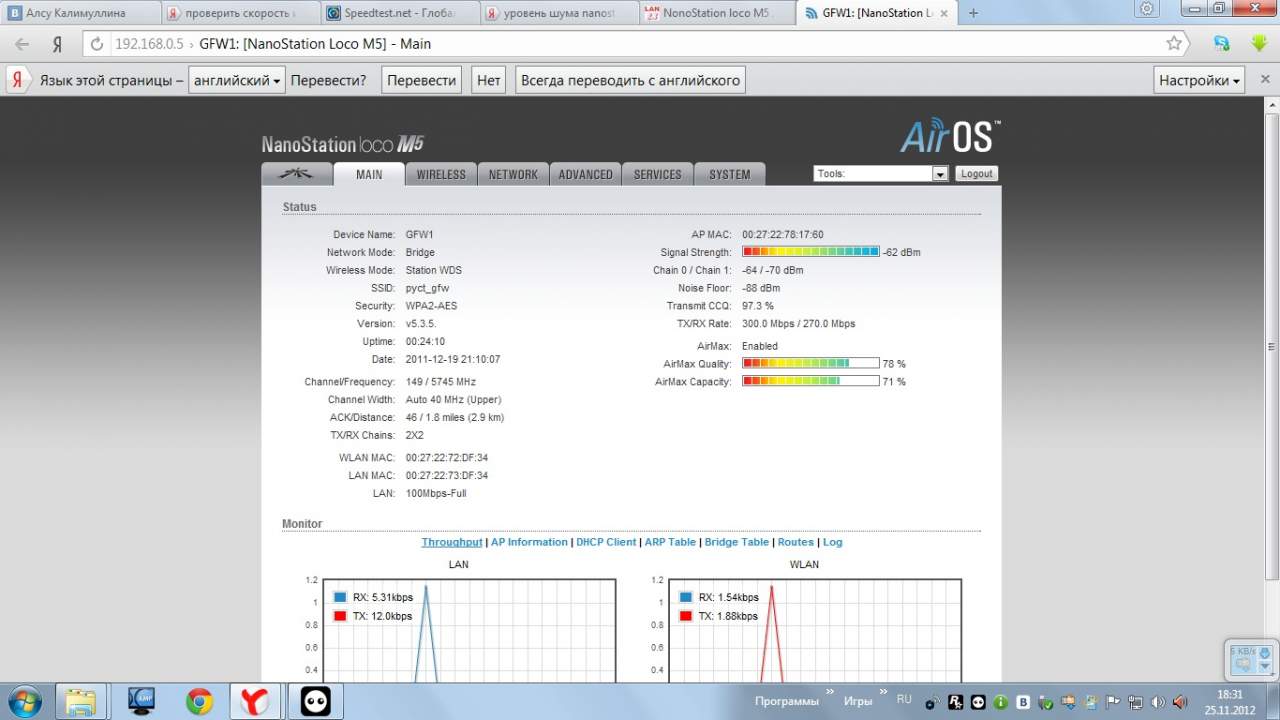Switch to the уровень шума nanost tab
The width and height of the screenshot is (1280, 720).
click(x=558, y=13)
